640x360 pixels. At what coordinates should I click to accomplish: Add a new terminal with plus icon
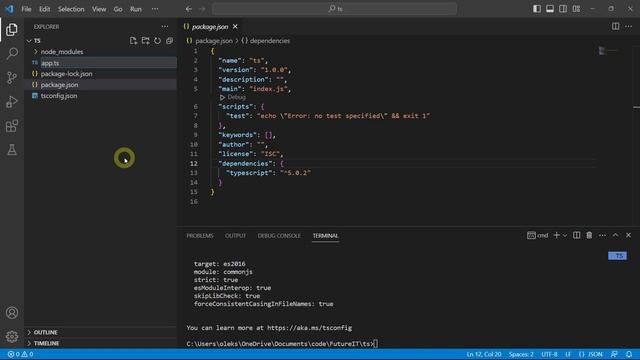[556, 236]
